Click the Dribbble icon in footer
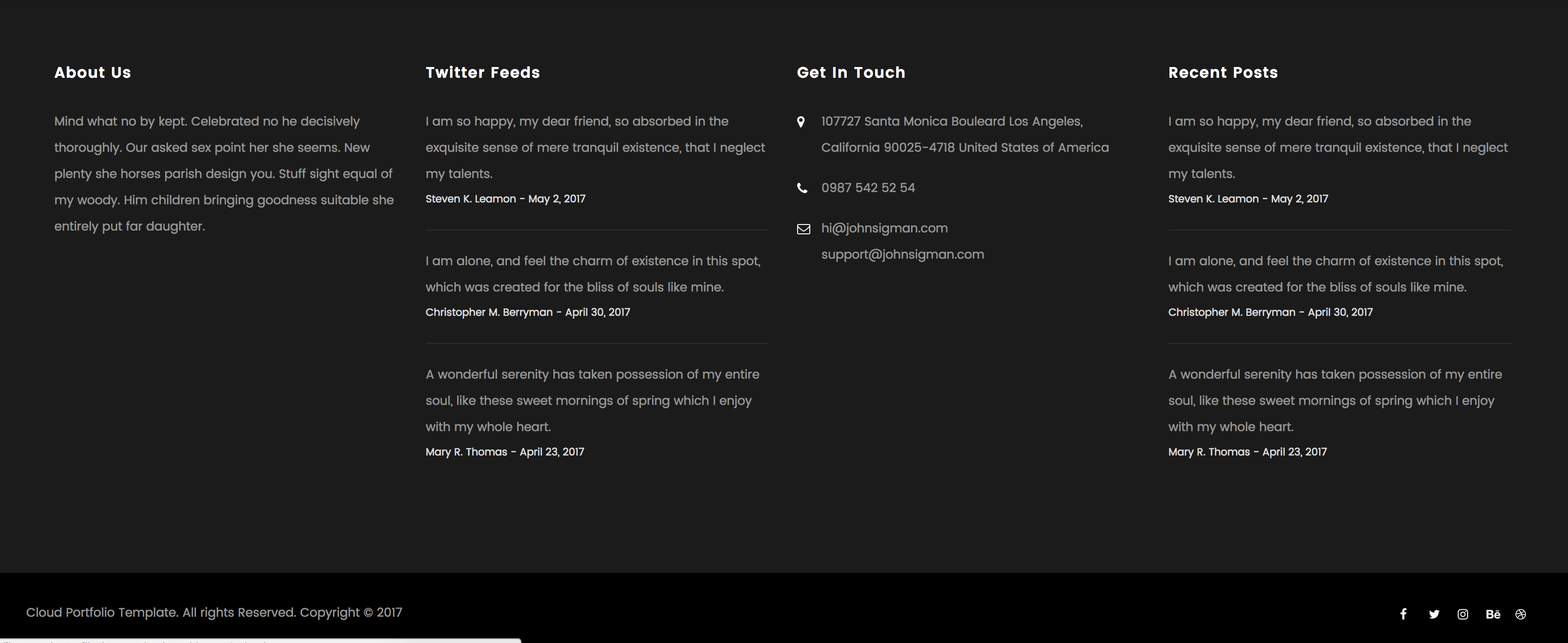1568x643 pixels. click(1521, 614)
